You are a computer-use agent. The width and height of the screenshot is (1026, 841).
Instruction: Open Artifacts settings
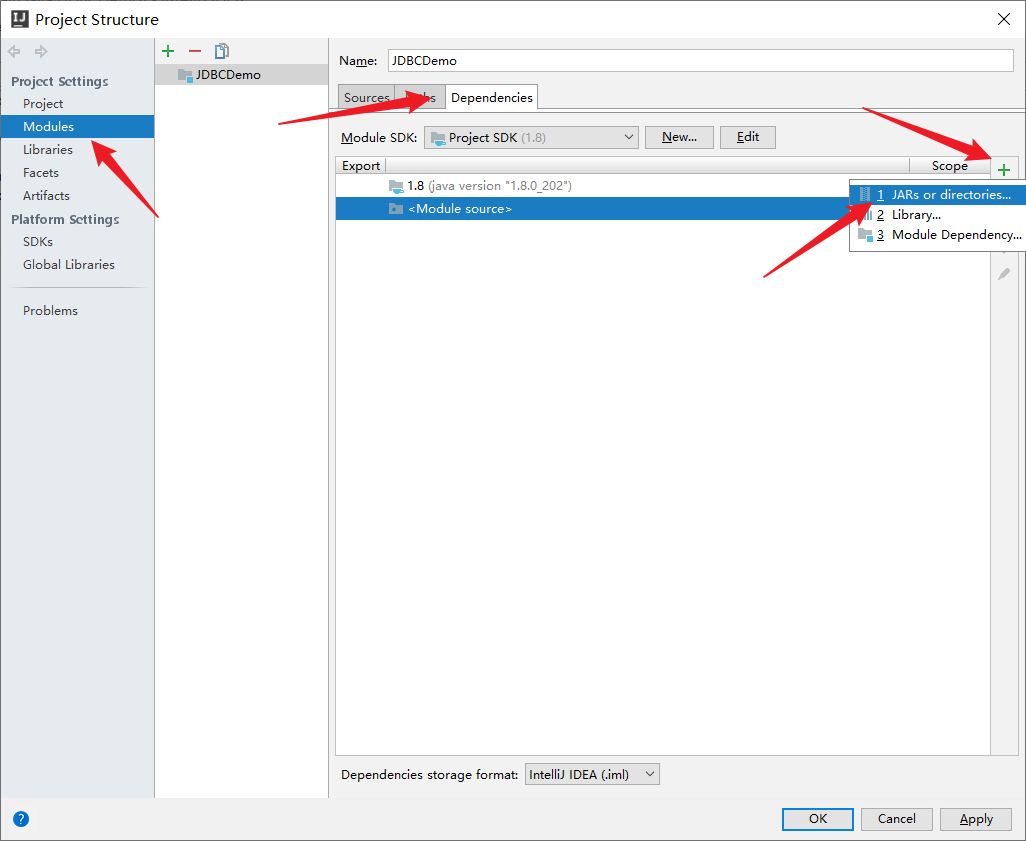pyautogui.click(x=46, y=196)
